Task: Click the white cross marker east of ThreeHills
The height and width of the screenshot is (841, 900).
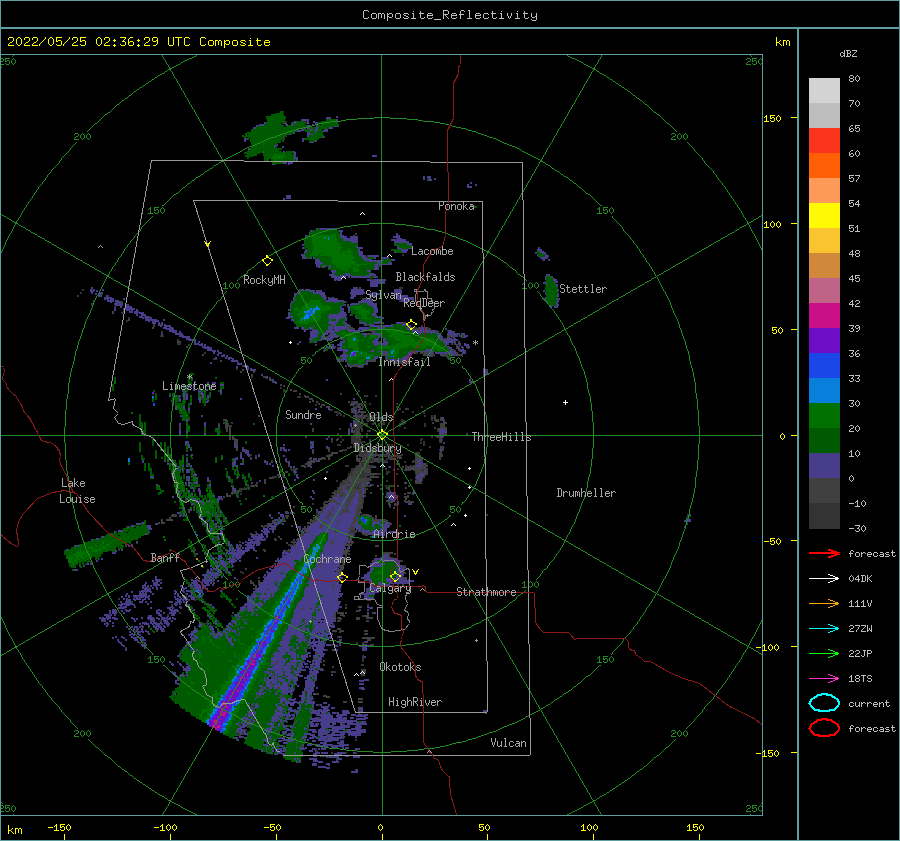Action: pos(565,402)
